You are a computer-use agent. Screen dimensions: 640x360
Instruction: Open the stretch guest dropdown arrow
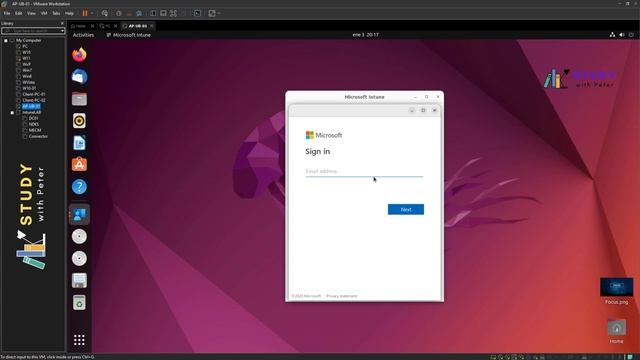pos(219,13)
